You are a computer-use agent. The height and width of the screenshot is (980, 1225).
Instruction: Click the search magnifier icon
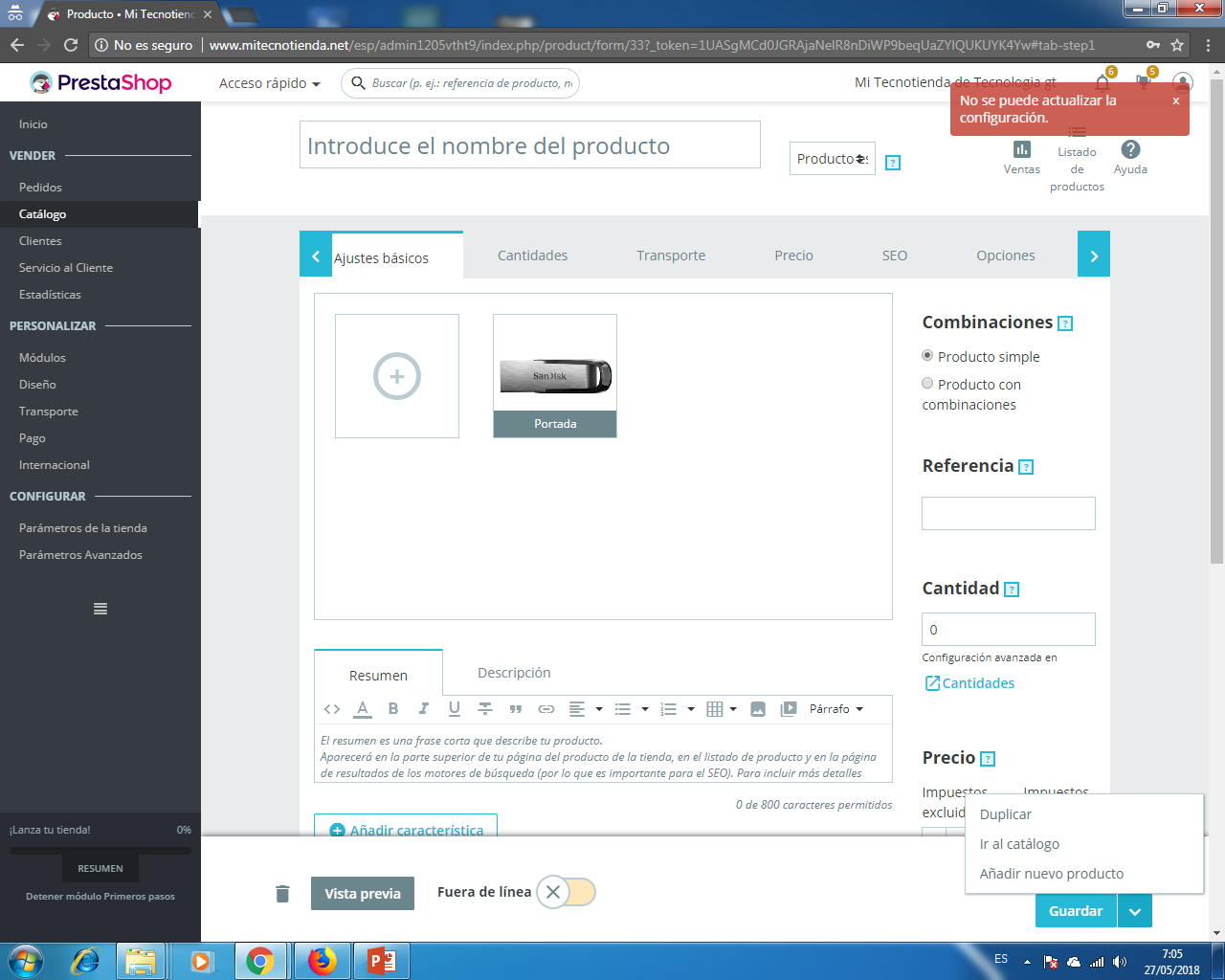pos(358,83)
